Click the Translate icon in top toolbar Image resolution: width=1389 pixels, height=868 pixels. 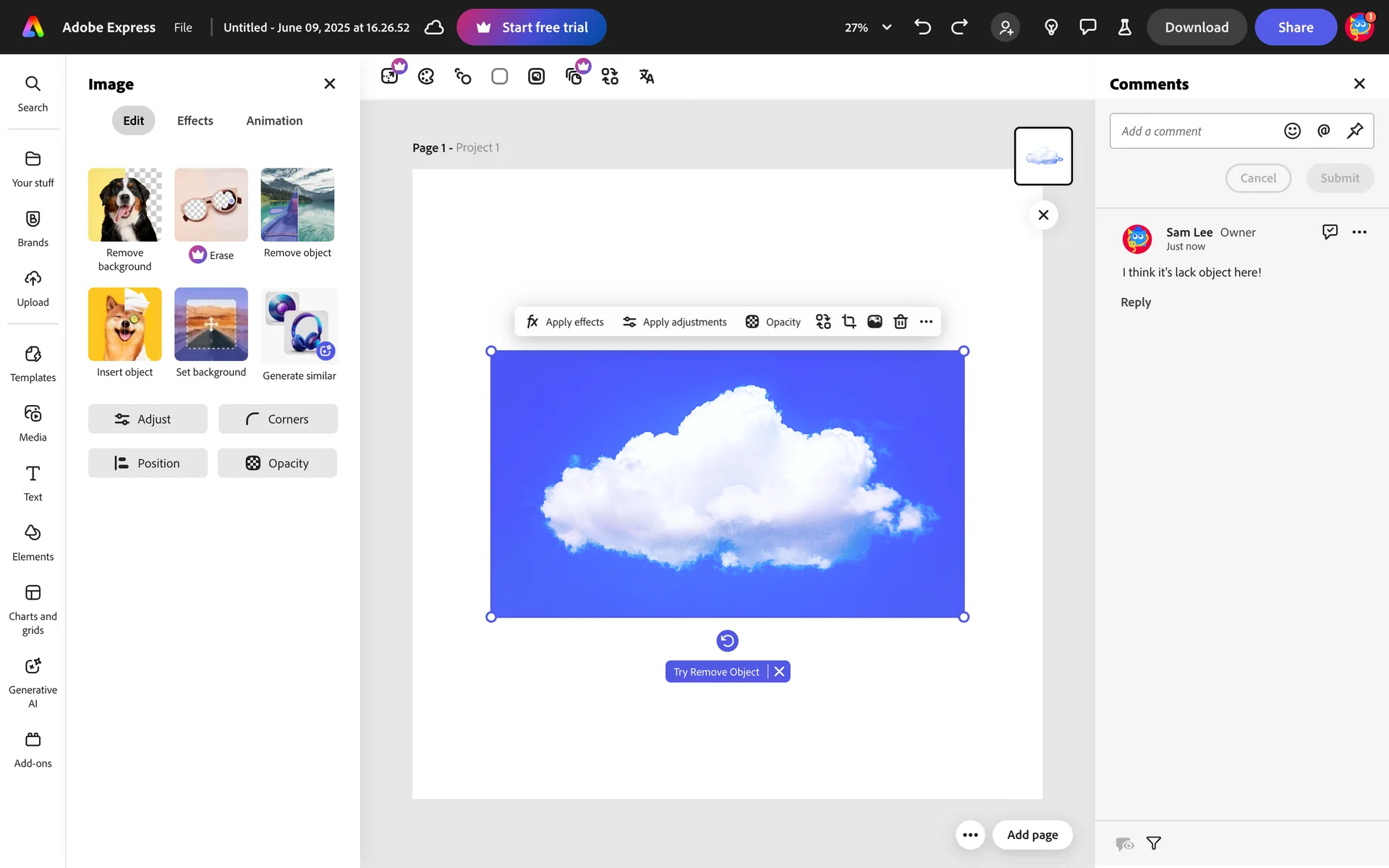[x=646, y=77]
